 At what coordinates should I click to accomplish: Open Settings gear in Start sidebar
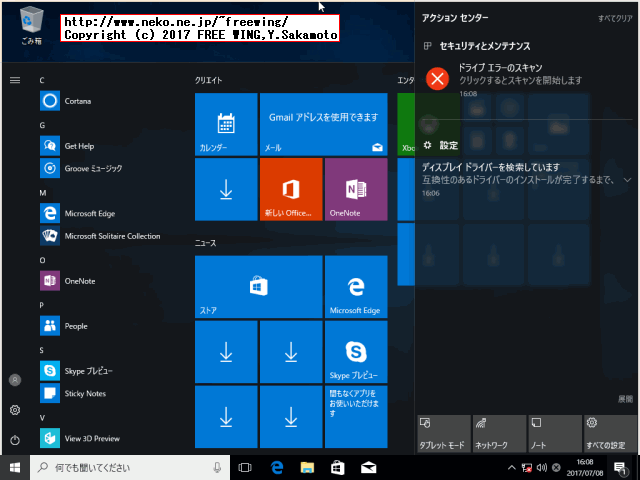tap(15, 410)
